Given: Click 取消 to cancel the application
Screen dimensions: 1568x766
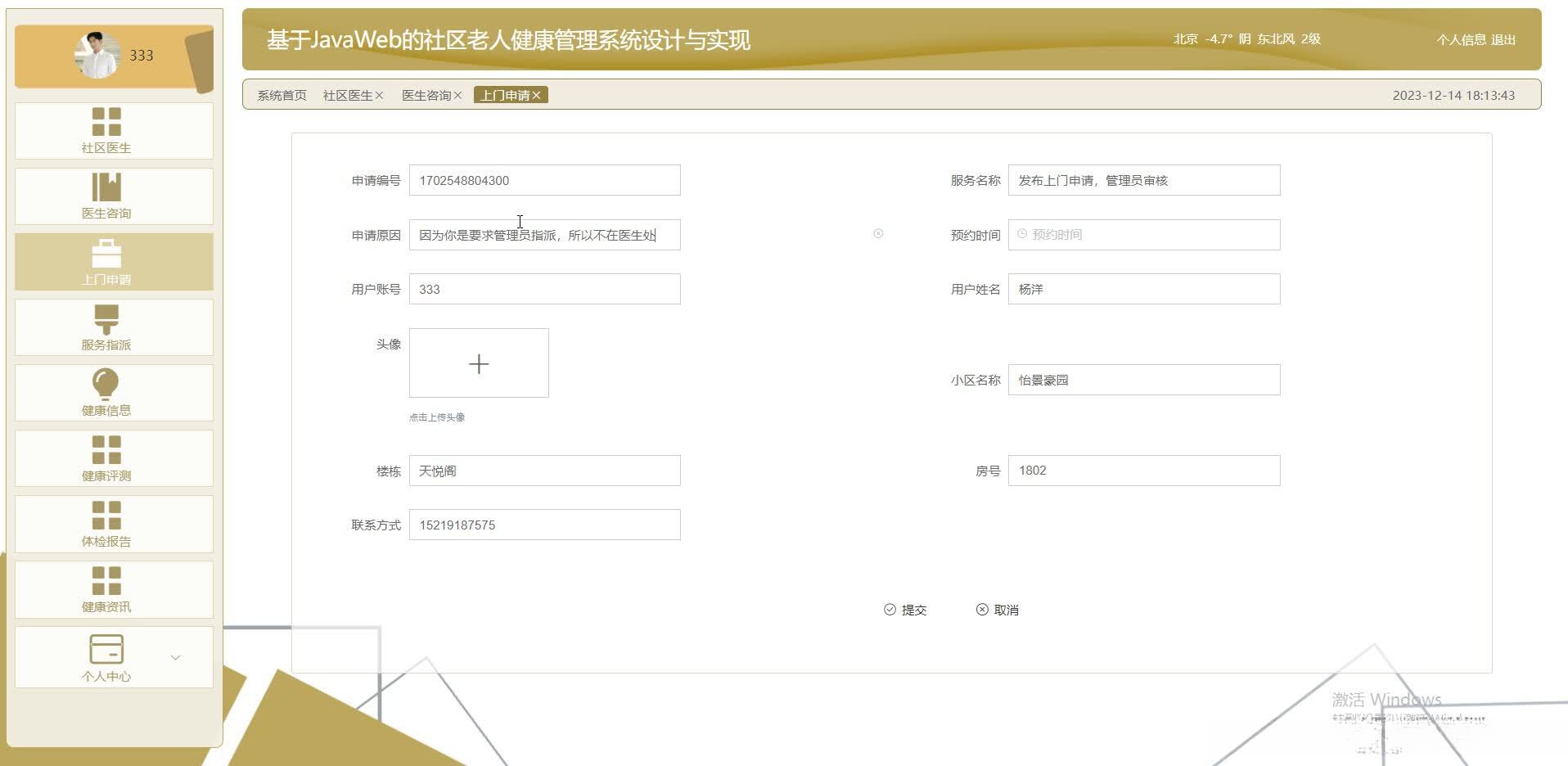Looking at the screenshot, I should point(998,610).
